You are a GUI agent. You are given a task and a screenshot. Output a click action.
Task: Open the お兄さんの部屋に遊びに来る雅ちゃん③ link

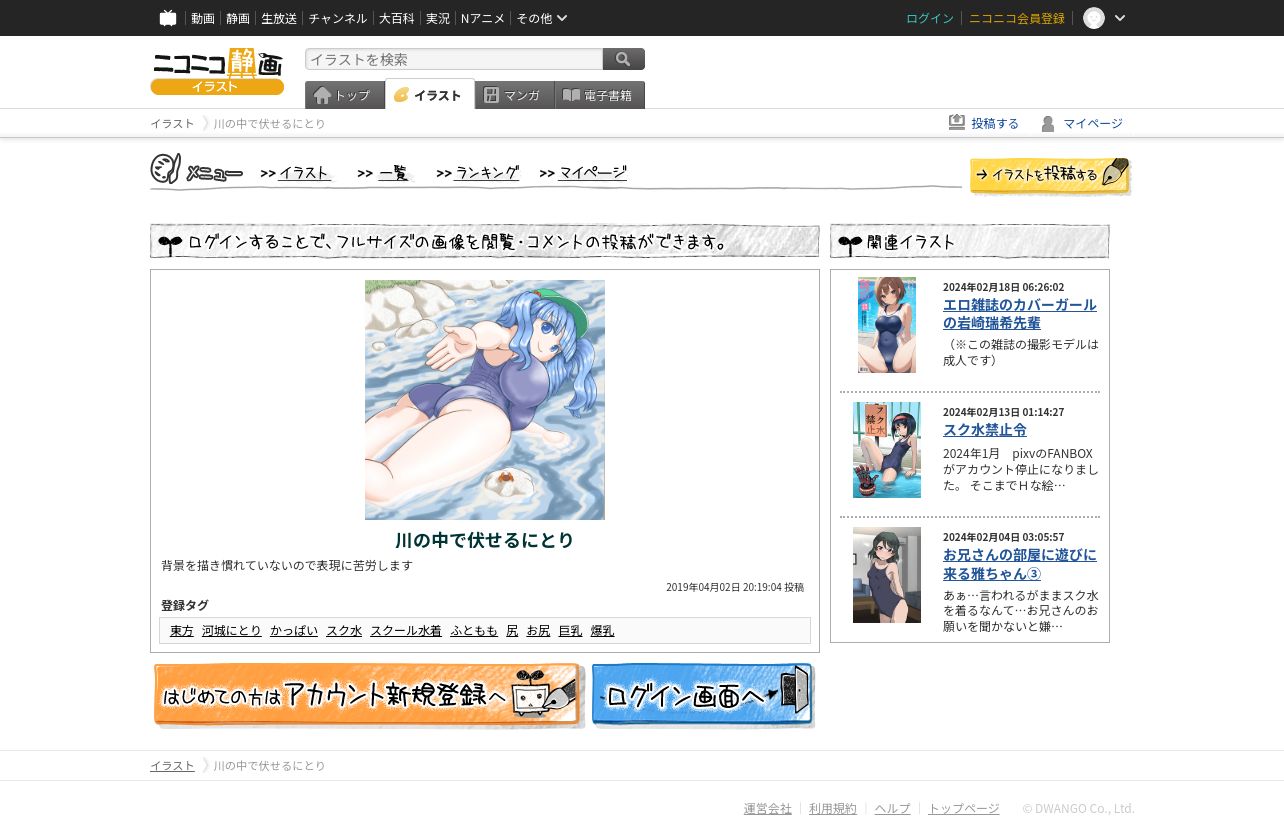tap(1020, 563)
